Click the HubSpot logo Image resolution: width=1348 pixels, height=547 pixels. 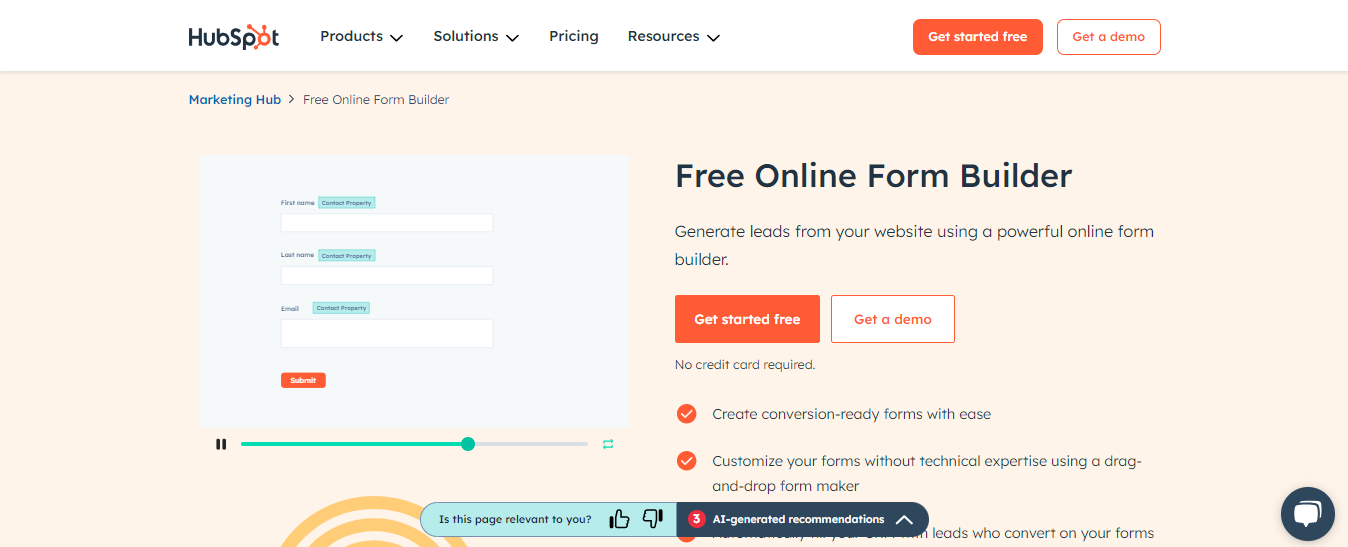pyautogui.click(x=233, y=37)
